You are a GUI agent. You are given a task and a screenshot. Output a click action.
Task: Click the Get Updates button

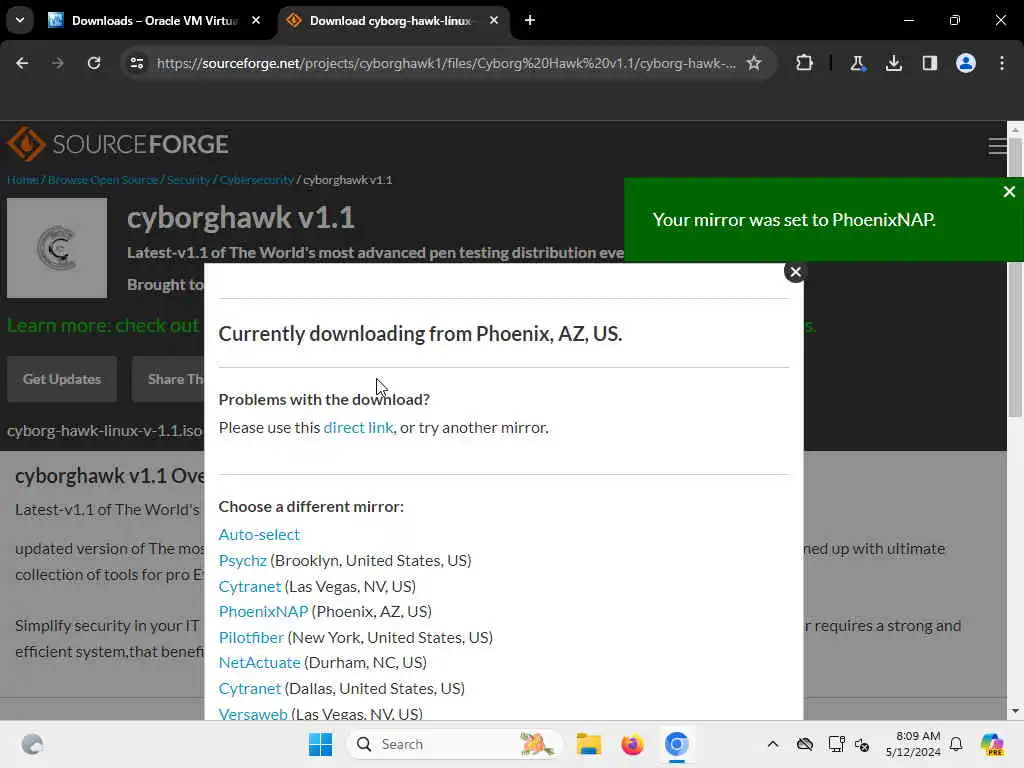point(62,379)
